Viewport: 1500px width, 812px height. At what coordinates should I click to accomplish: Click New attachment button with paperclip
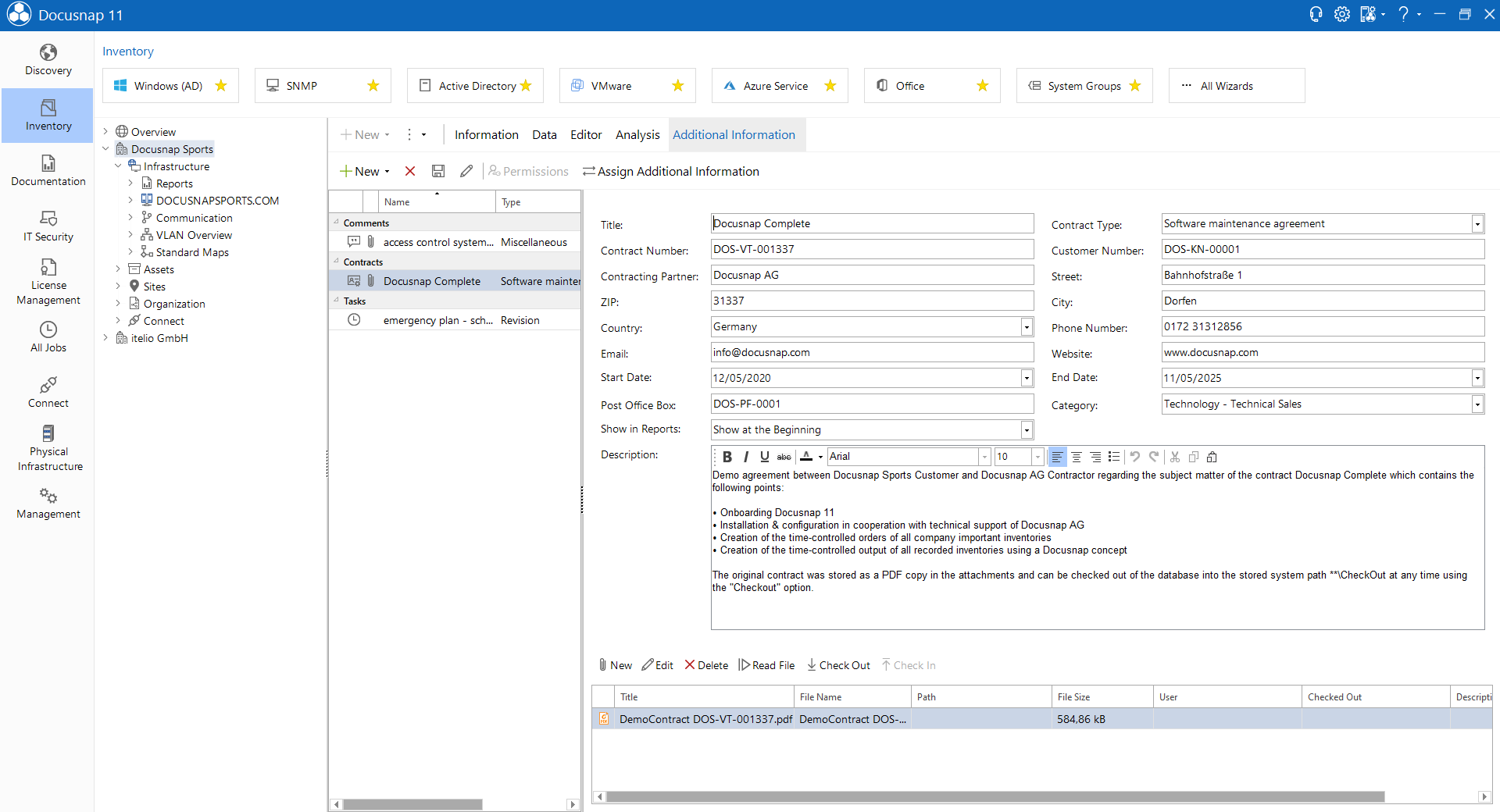pyautogui.click(x=616, y=665)
